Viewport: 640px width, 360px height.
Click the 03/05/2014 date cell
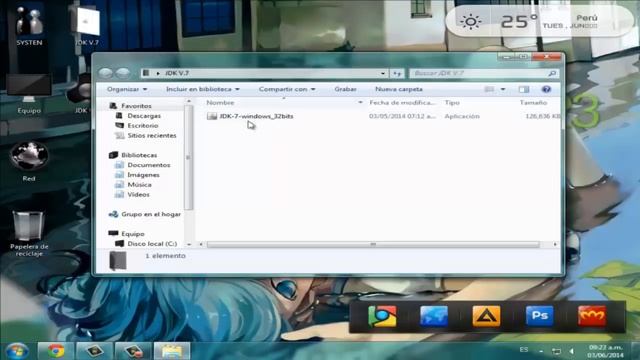point(402,116)
